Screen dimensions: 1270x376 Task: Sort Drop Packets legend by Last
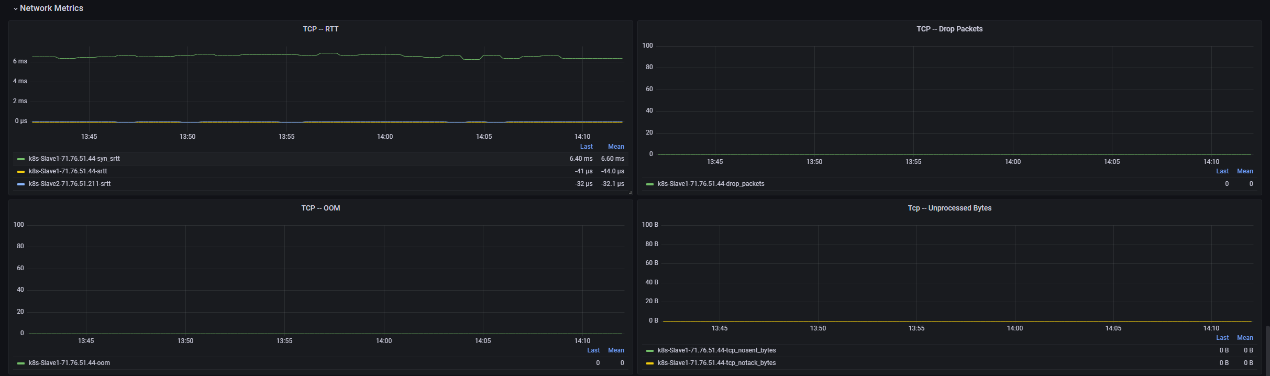coord(1223,171)
